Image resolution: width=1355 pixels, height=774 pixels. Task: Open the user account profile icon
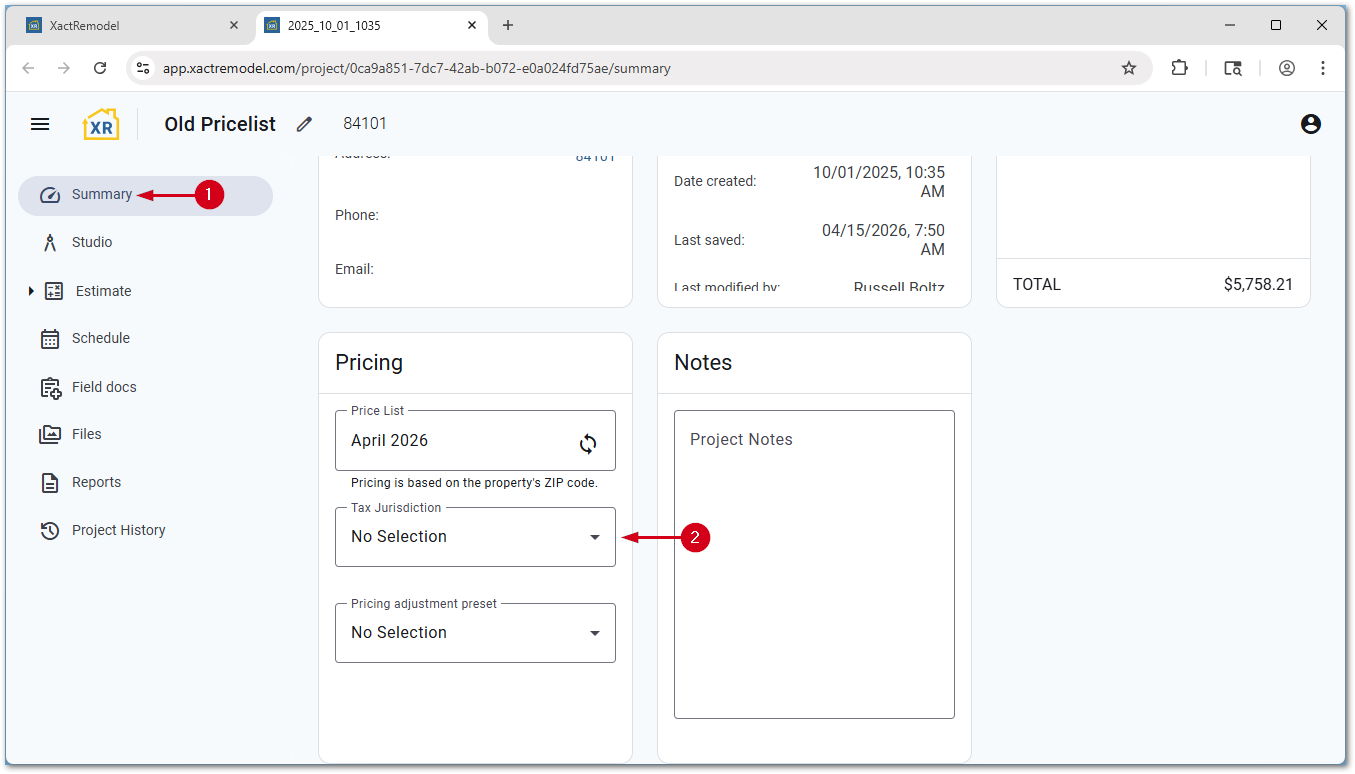pos(1310,124)
